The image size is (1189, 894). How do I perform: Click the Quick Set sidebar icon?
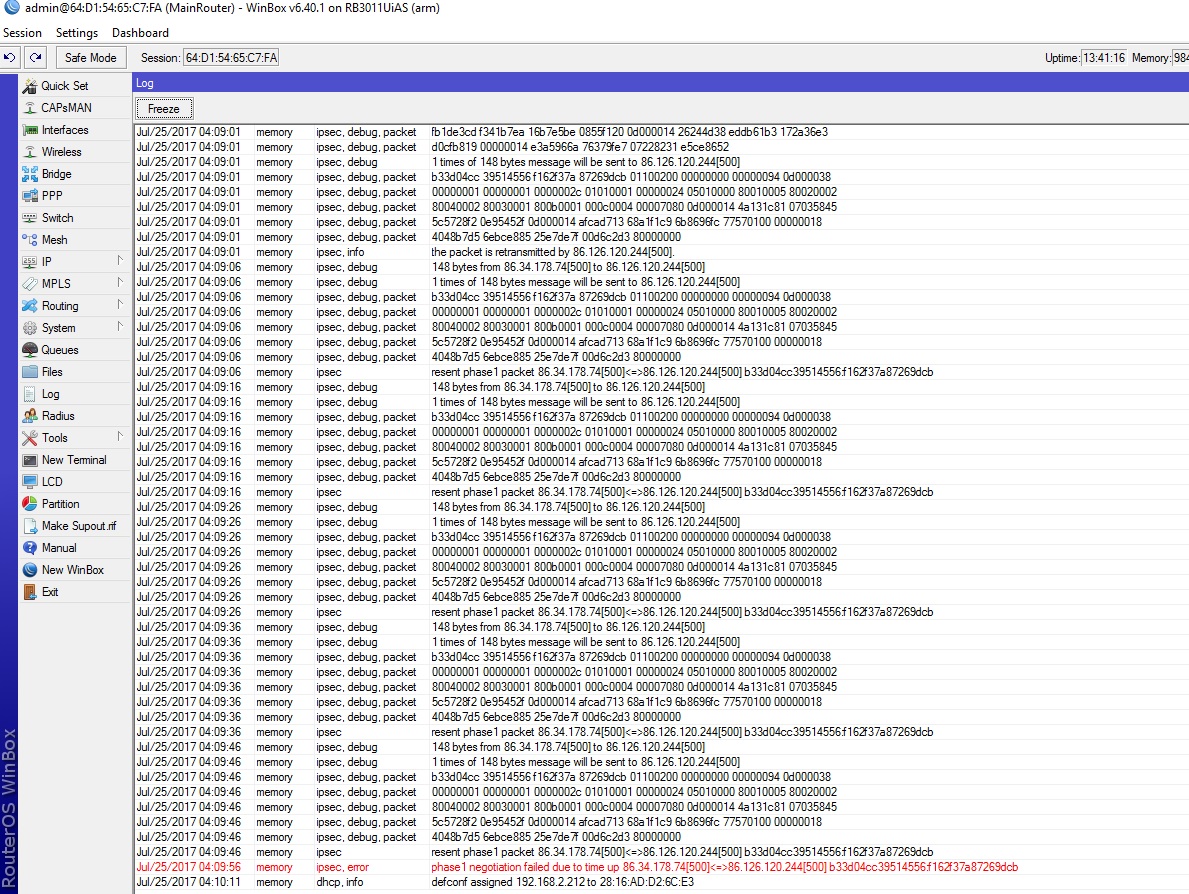click(30, 86)
